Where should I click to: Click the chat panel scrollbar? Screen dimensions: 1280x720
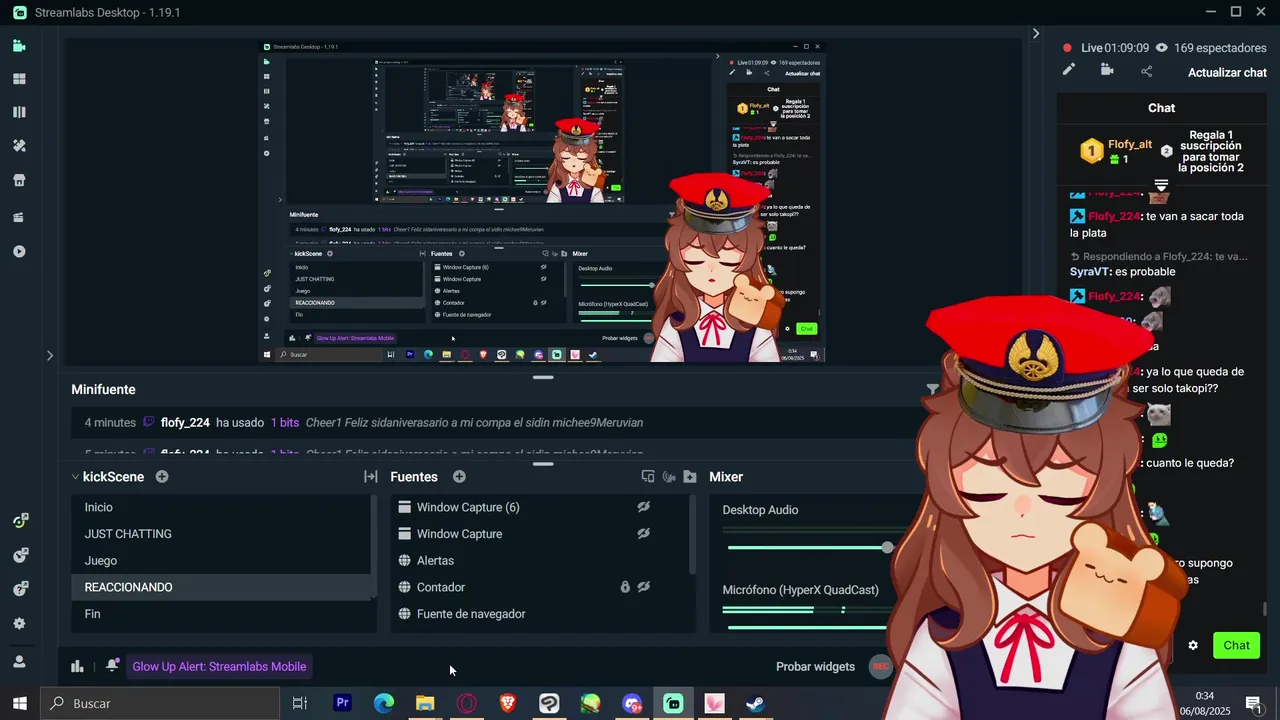point(1265,609)
